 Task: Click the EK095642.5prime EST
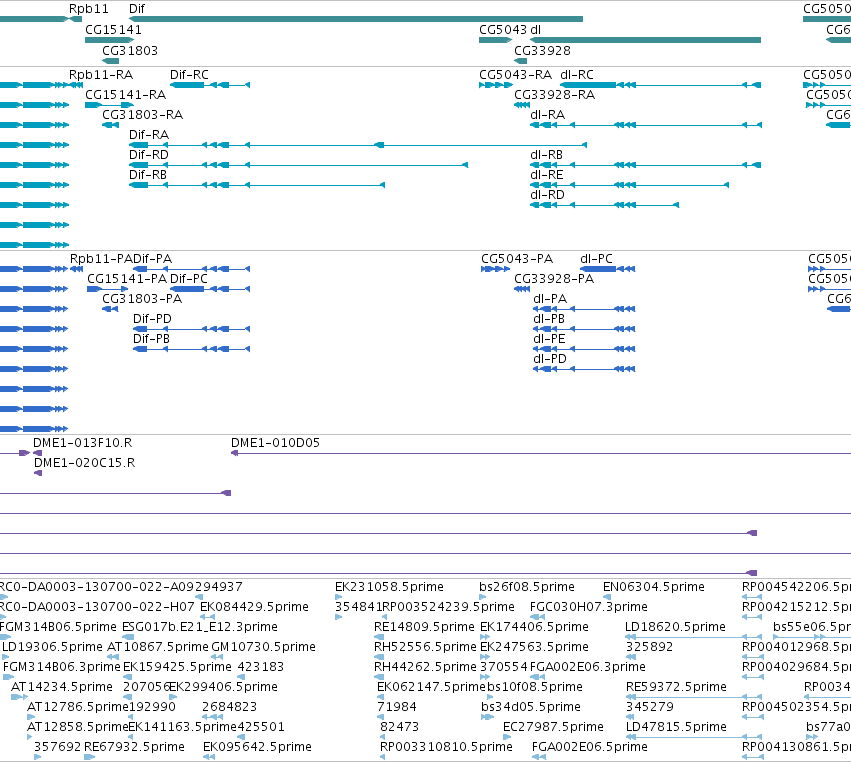coord(209,757)
